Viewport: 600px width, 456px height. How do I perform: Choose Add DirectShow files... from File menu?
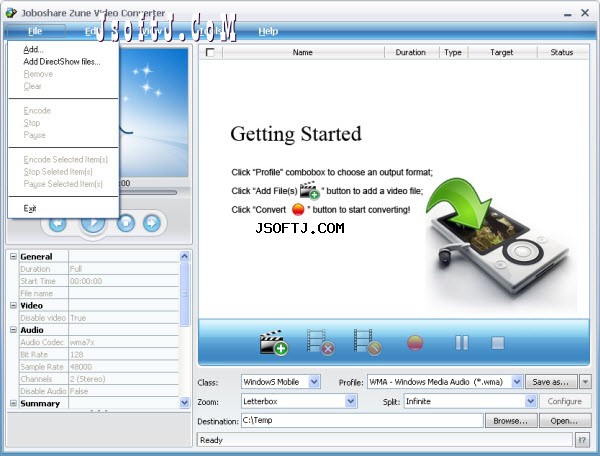tap(62, 62)
